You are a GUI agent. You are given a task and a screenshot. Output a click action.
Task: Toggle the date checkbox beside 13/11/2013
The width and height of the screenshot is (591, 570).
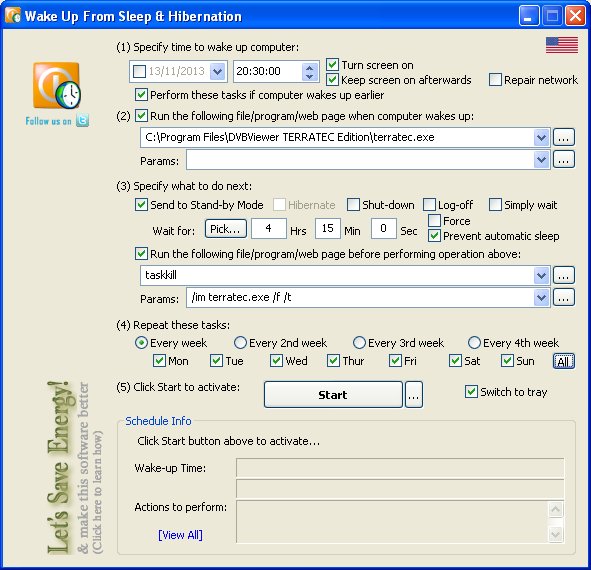139,71
